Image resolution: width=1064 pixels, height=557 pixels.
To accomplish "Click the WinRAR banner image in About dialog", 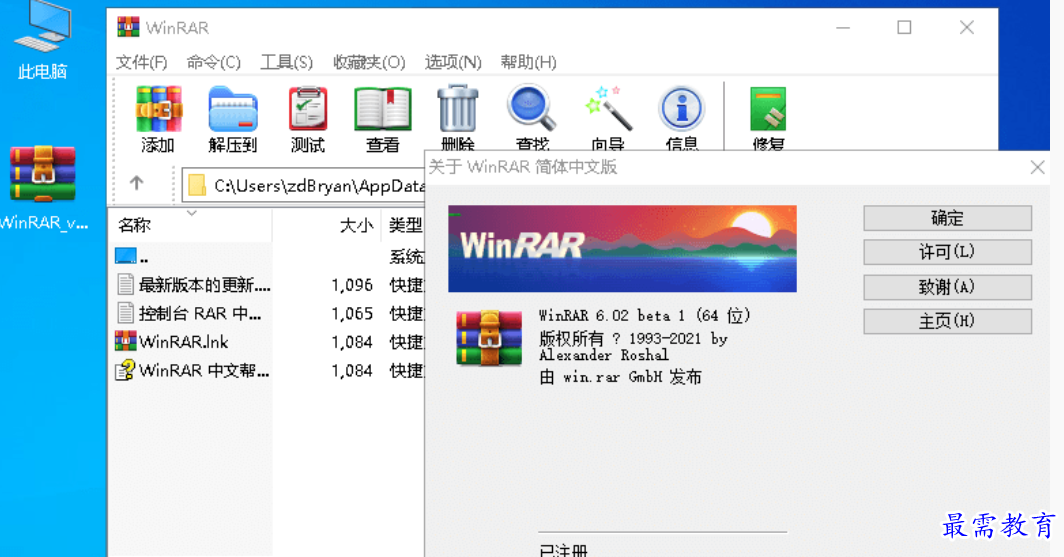I will (x=622, y=249).
